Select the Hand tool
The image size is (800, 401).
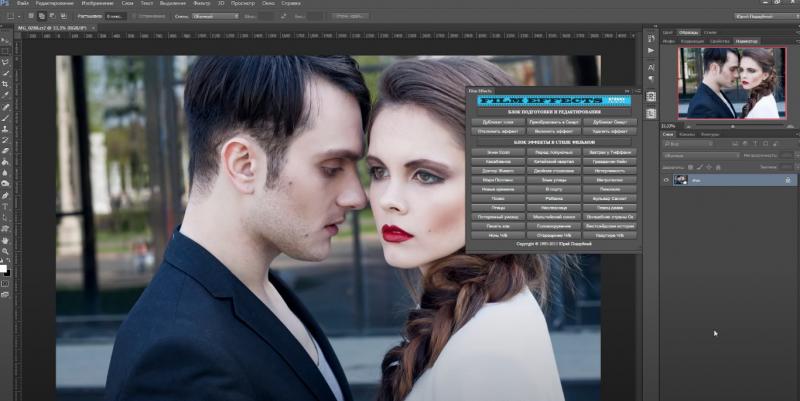click(x=6, y=240)
